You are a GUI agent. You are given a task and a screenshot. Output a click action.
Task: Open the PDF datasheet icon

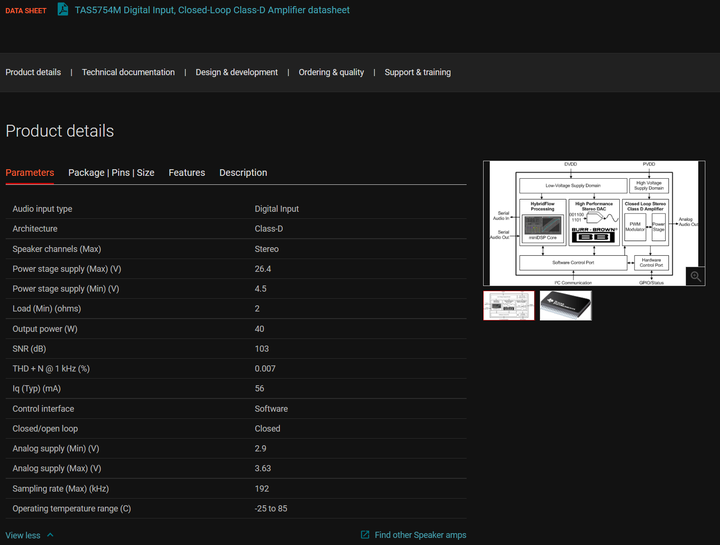(63, 9)
